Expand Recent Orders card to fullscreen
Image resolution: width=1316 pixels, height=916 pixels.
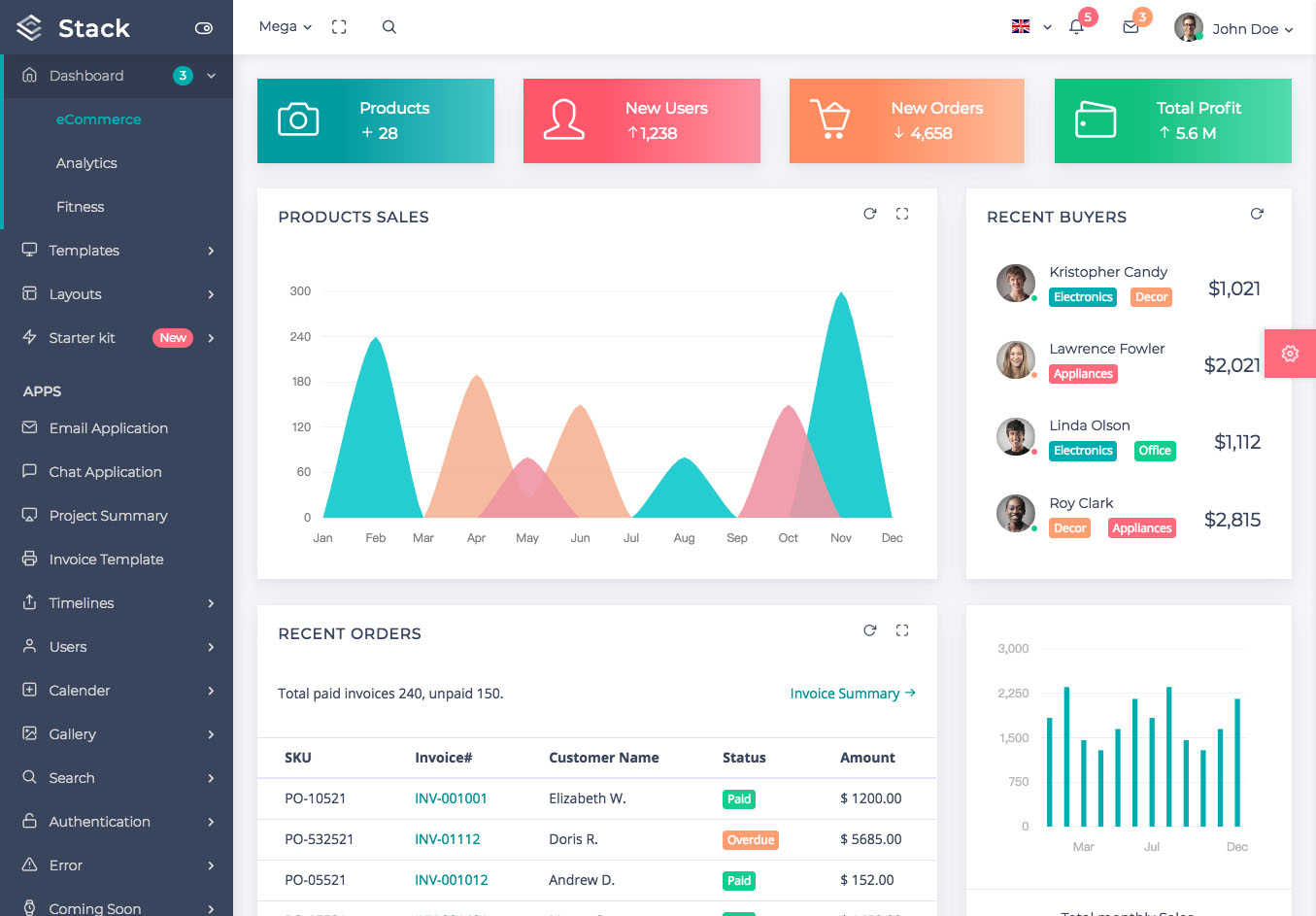(x=902, y=630)
